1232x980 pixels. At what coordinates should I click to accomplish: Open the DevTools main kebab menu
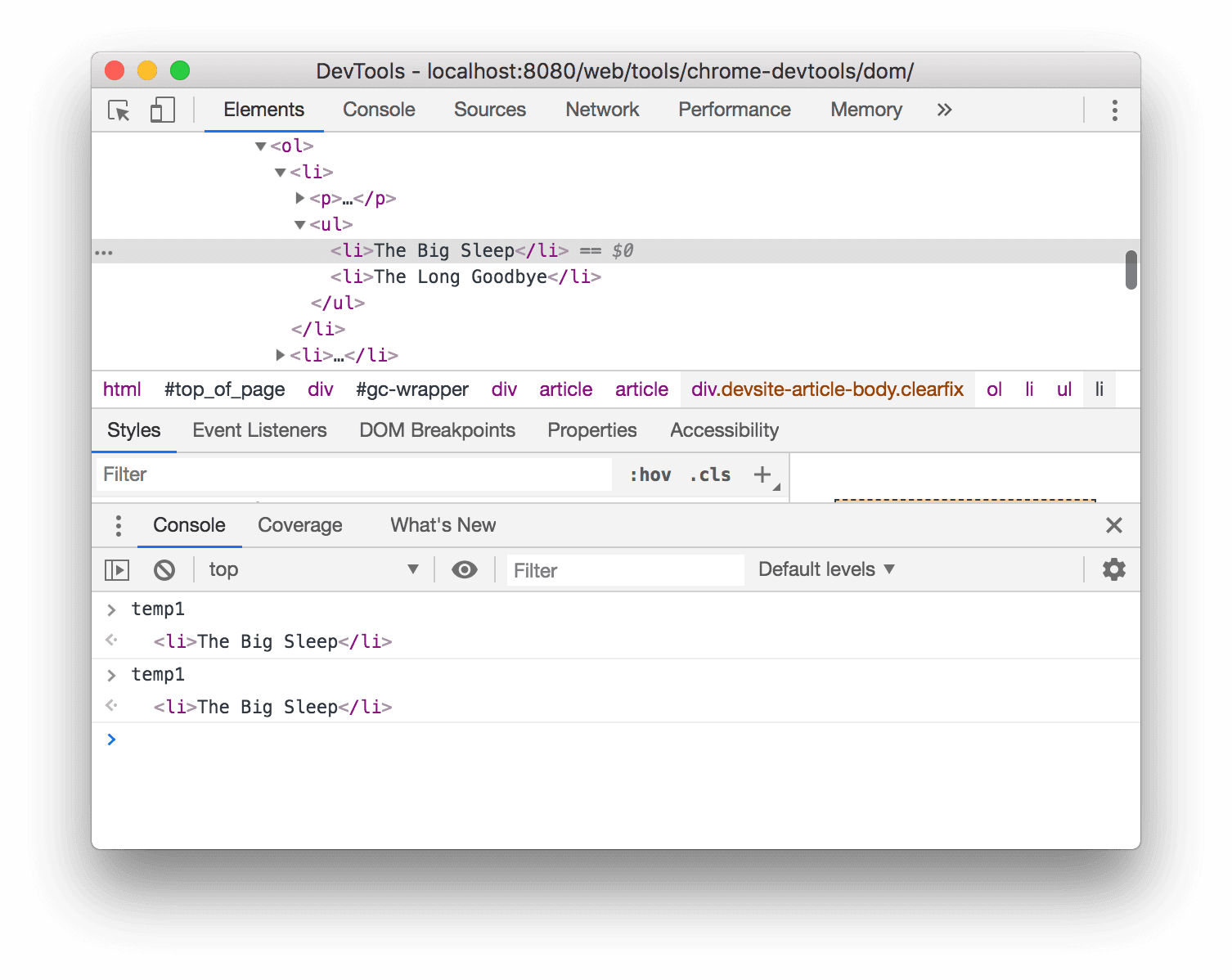click(1114, 110)
